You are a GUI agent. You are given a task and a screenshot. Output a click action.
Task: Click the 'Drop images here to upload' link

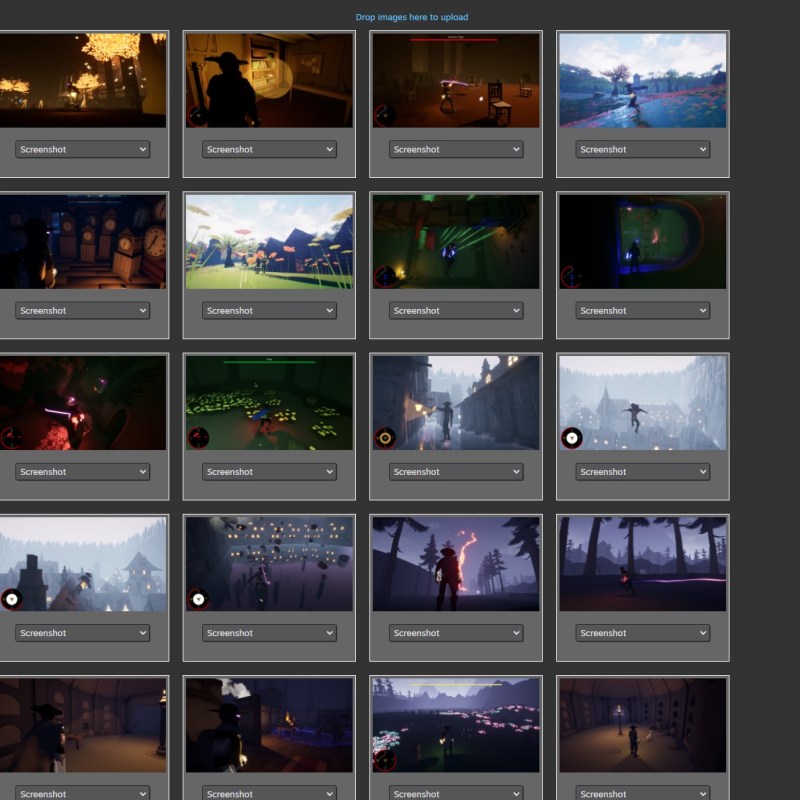[x=411, y=17]
